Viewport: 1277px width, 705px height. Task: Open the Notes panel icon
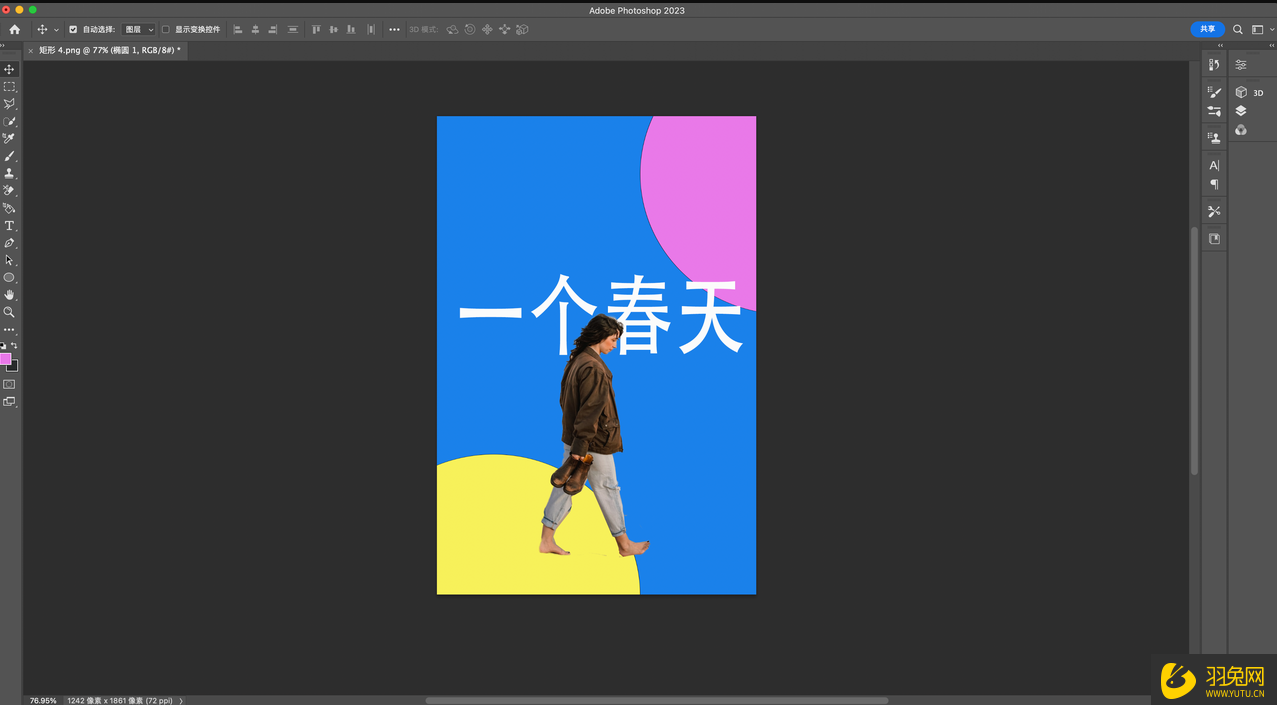pos(1214,239)
